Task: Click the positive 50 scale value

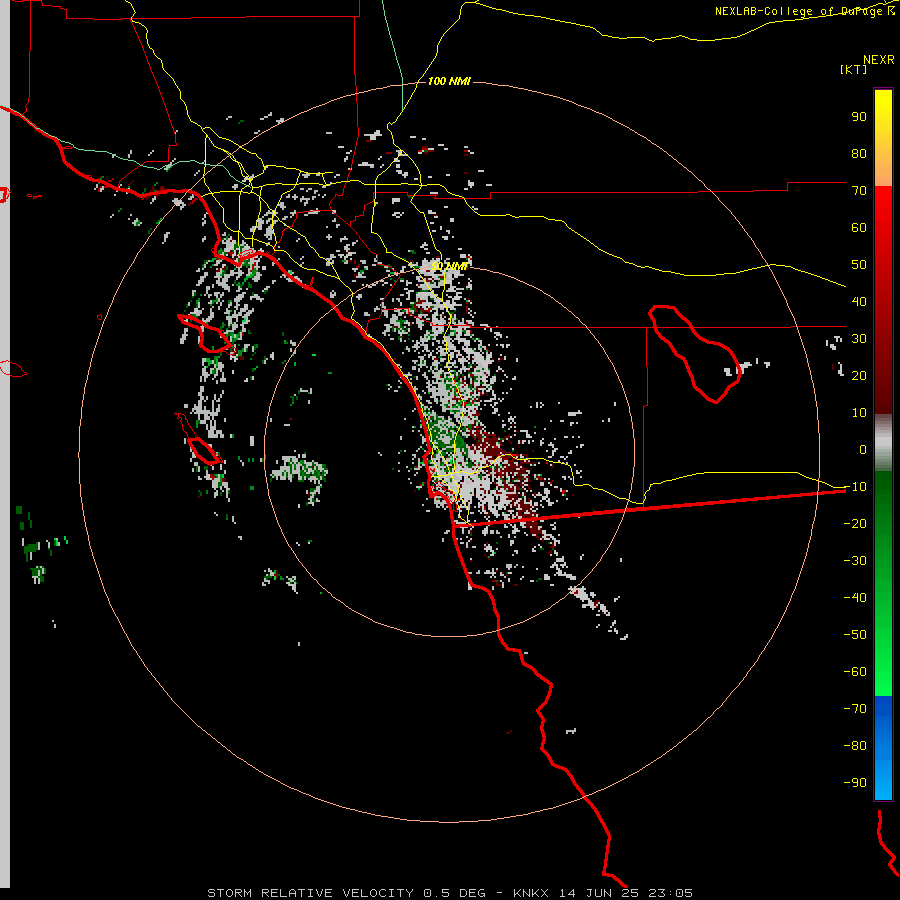Action: tap(859, 265)
